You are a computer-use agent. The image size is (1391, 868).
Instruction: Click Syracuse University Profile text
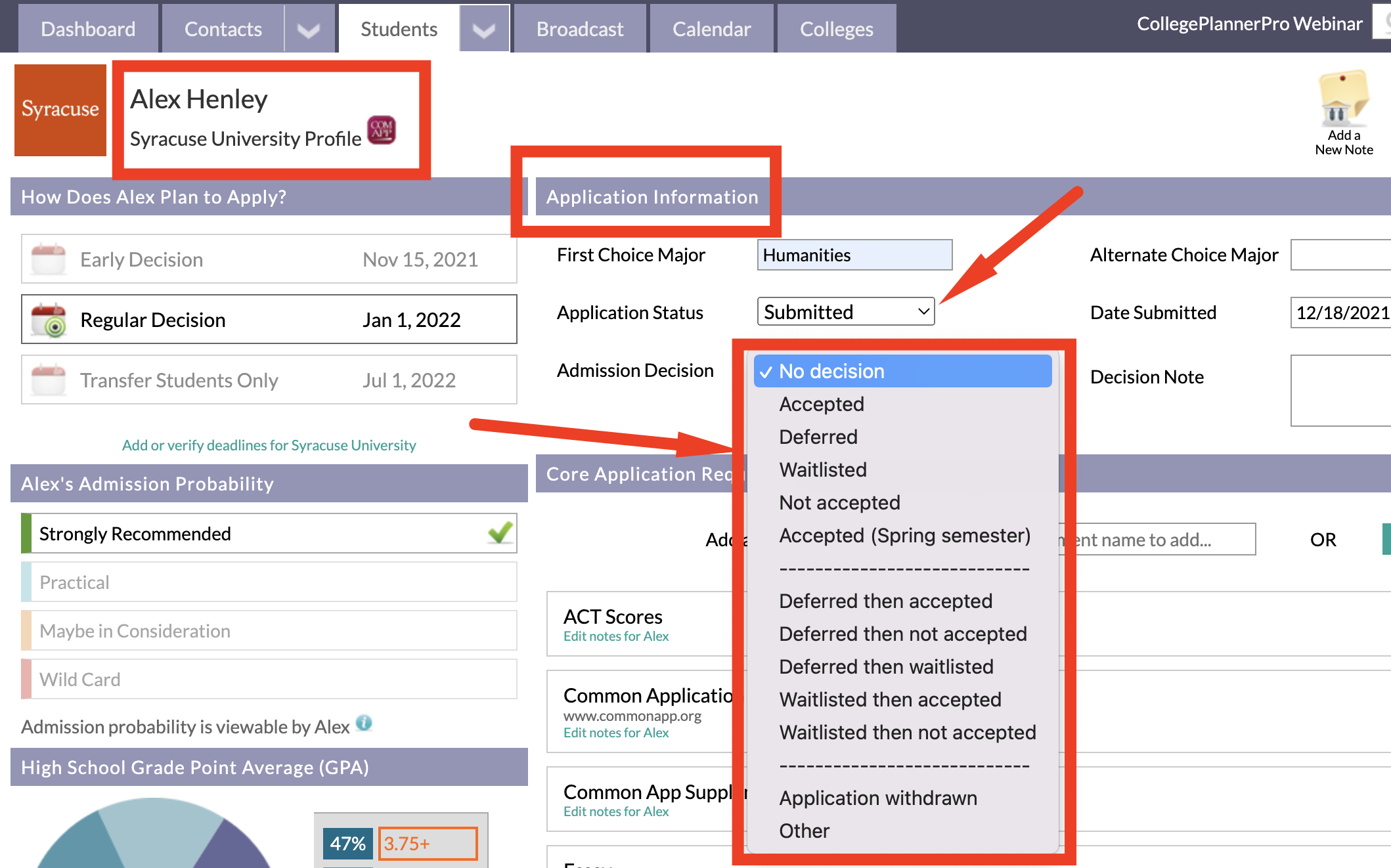(x=246, y=139)
